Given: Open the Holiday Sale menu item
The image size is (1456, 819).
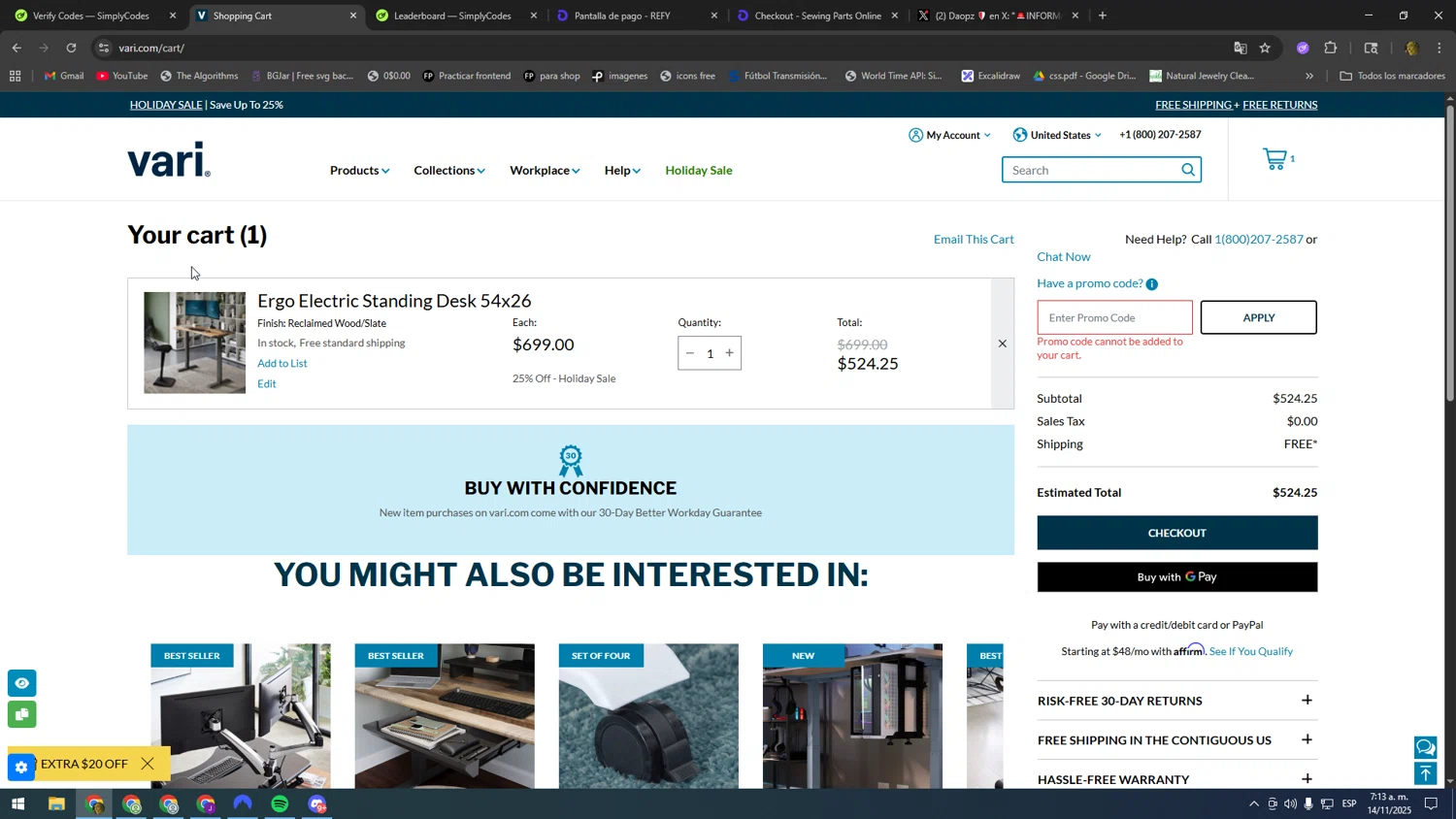Looking at the screenshot, I should pyautogui.click(x=699, y=171).
